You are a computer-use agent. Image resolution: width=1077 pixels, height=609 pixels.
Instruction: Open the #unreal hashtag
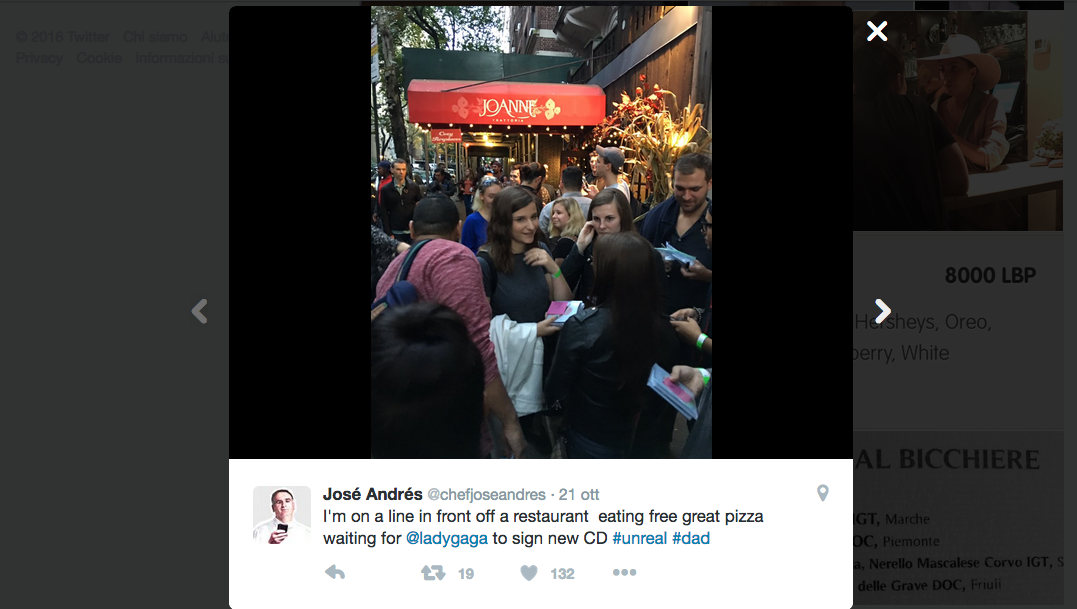pyautogui.click(x=639, y=538)
